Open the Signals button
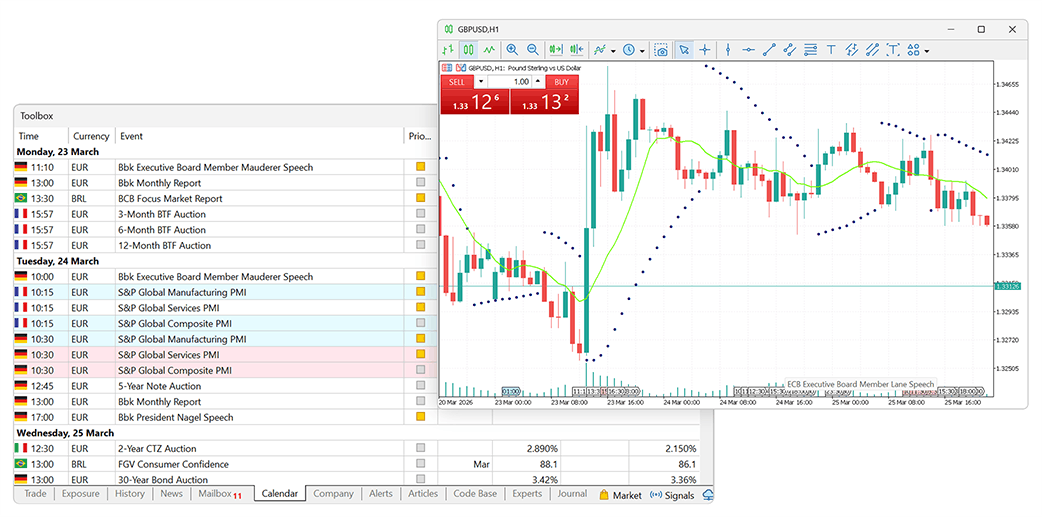Image resolution: width=1042 pixels, height=517 pixels. [672, 495]
